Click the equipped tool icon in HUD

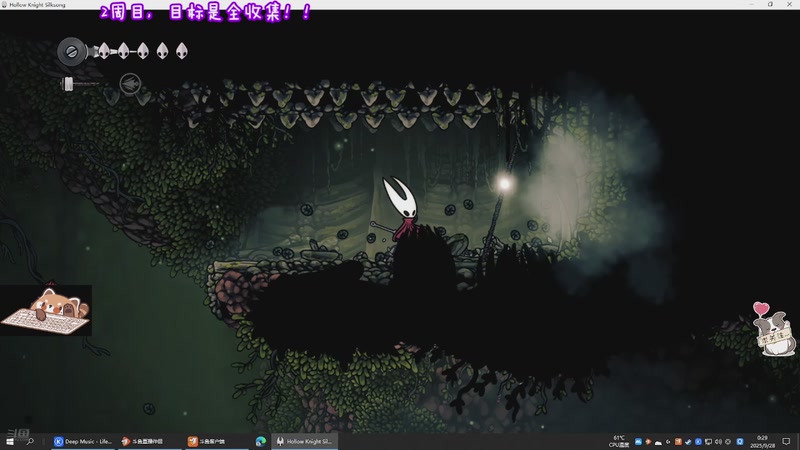(x=130, y=84)
